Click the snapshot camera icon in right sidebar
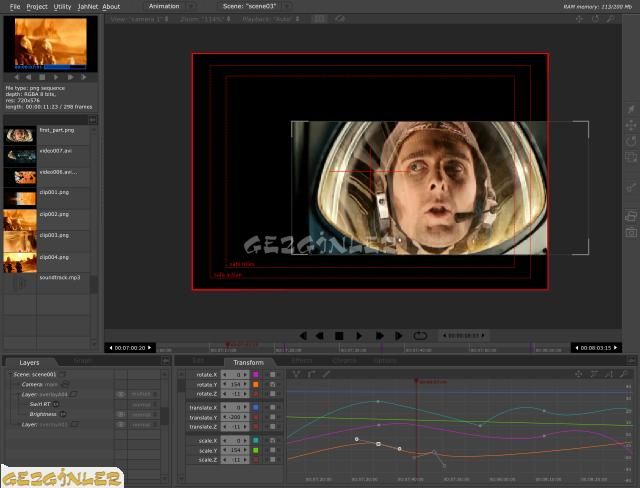This screenshot has height=488, width=640. [x=631, y=233]
